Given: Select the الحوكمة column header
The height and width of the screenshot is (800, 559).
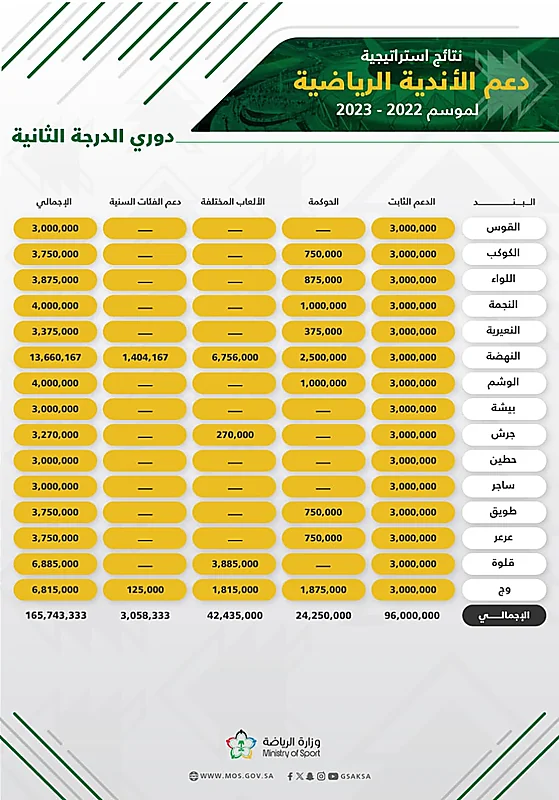Looking at the screenshot, I should [x=323, y=202].
